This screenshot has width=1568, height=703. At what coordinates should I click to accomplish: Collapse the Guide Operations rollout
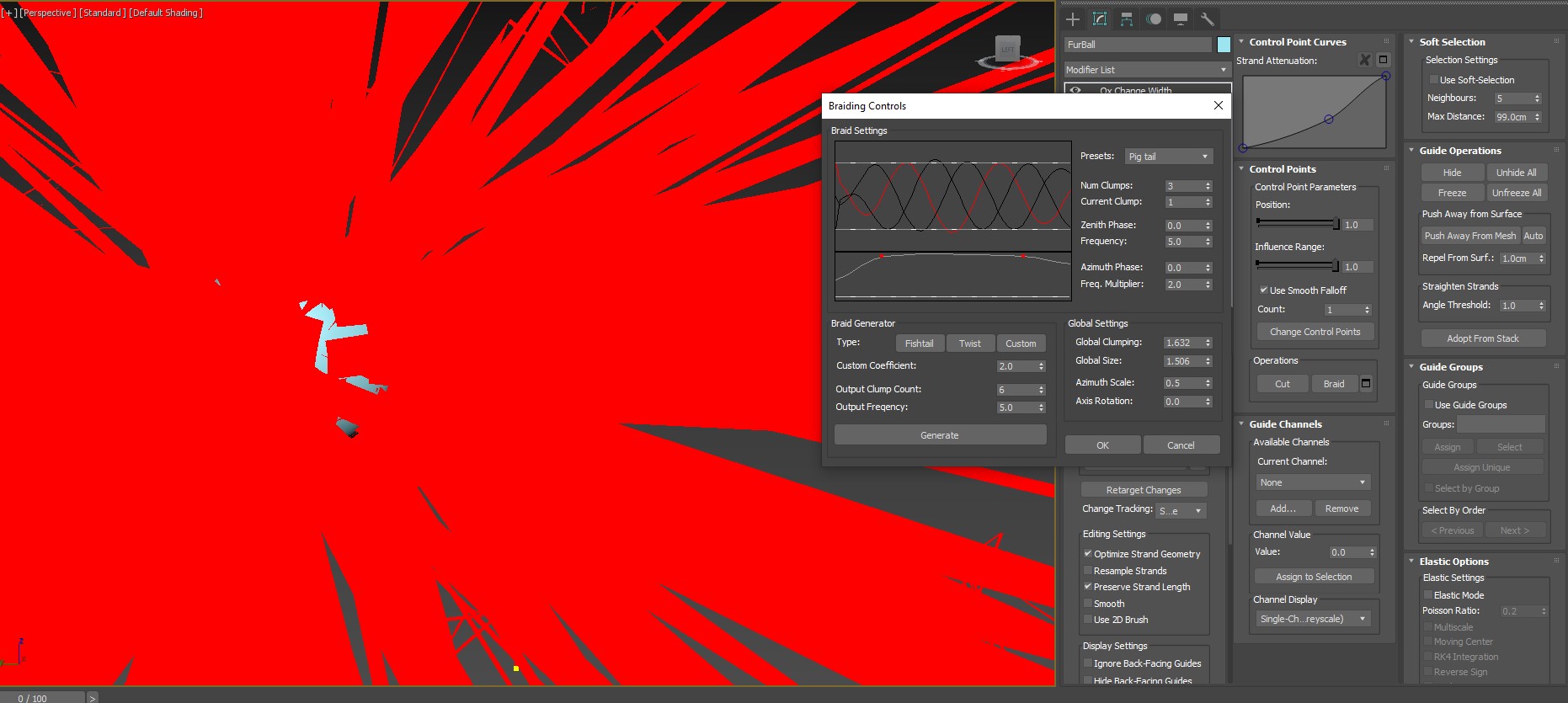click(x=1459, y=151)
